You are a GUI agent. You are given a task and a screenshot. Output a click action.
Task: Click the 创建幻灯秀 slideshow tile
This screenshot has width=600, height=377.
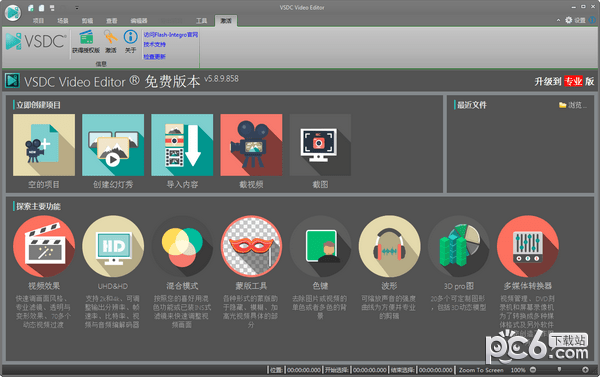[113, 145]
